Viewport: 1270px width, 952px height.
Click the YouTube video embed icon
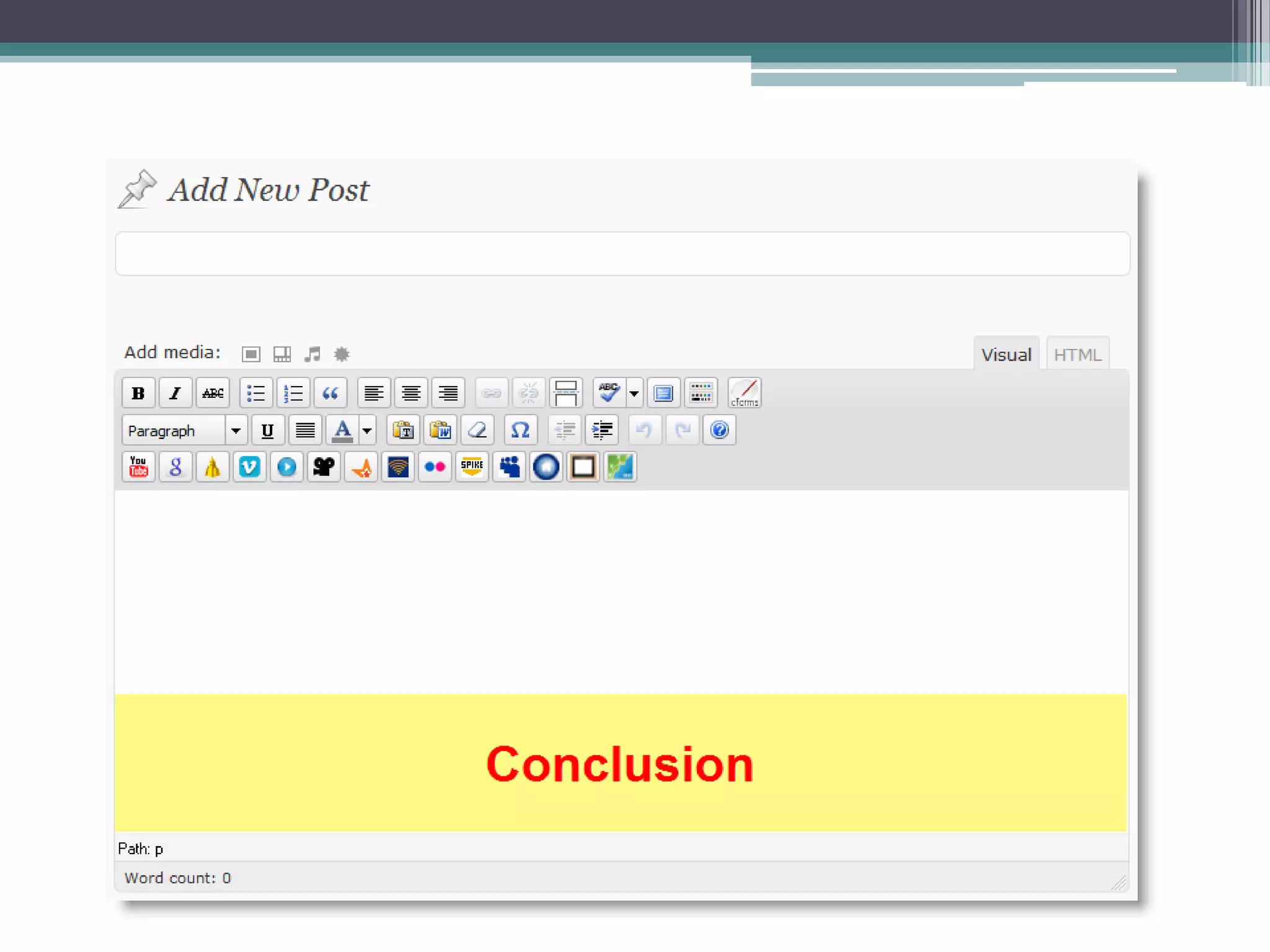point(138,467)
